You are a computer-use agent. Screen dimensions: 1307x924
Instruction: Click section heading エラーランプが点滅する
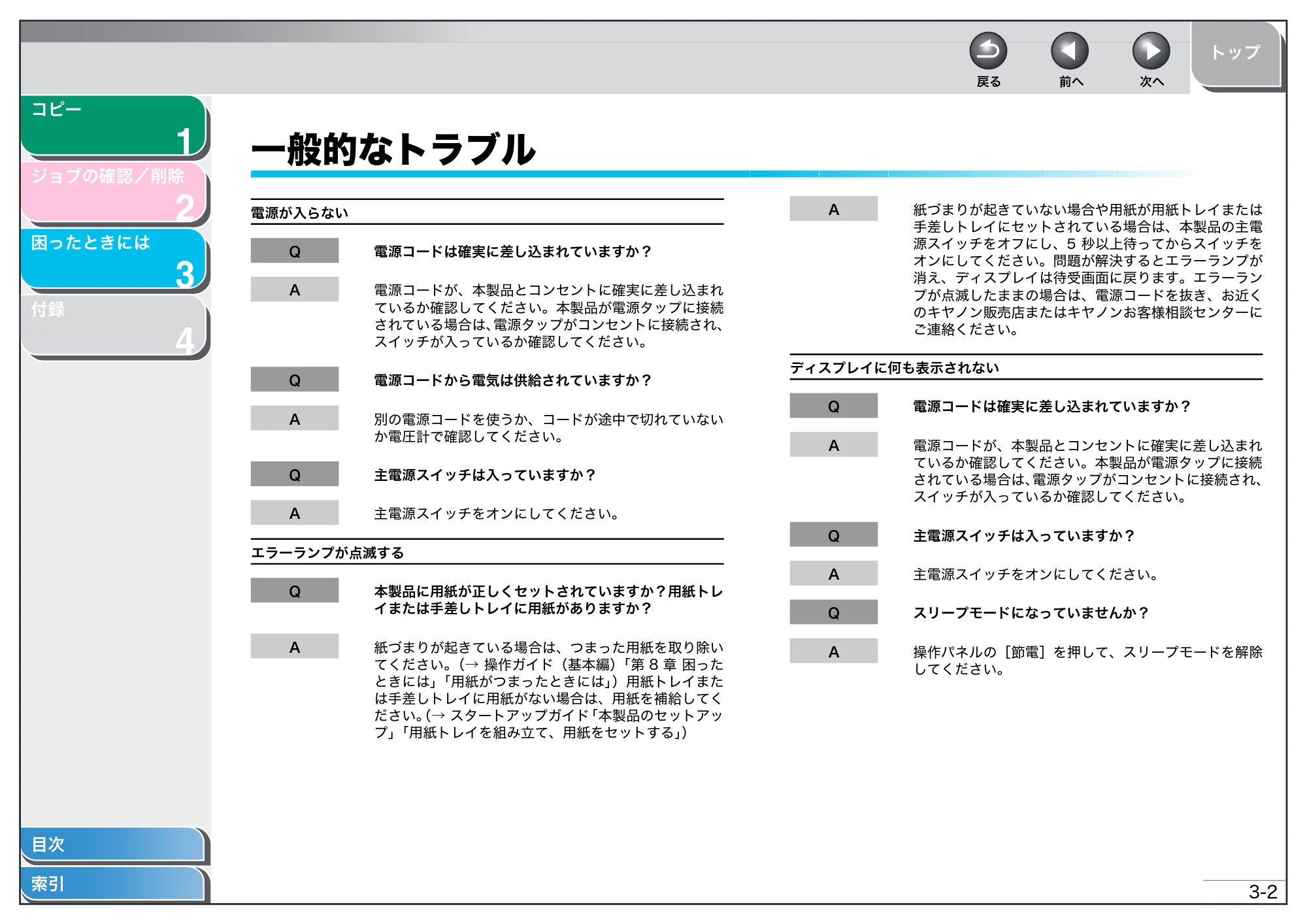327,553
